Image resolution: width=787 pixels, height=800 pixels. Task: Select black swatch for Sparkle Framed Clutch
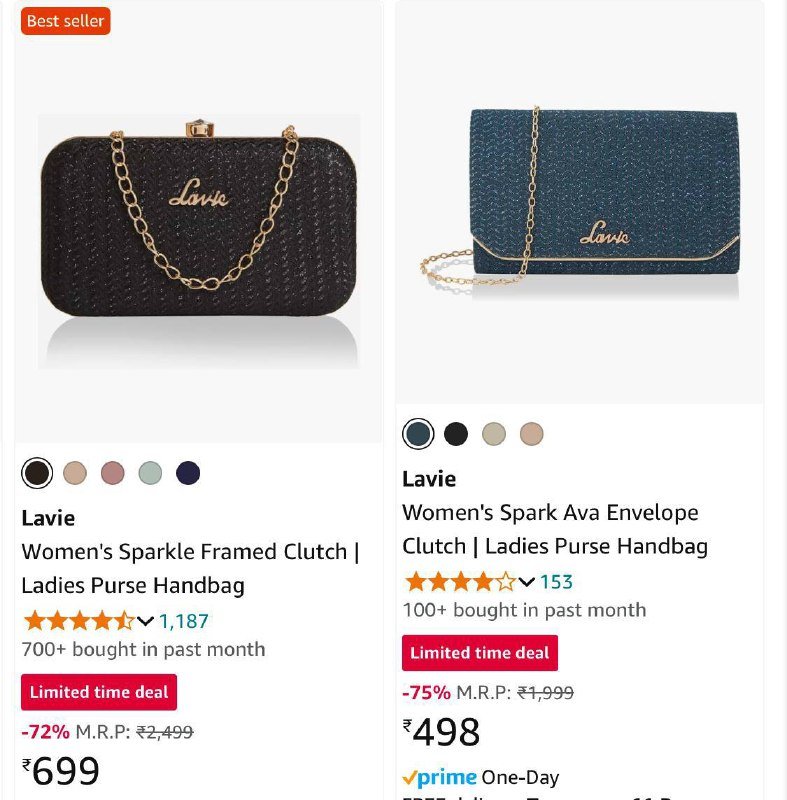[37, 473]
